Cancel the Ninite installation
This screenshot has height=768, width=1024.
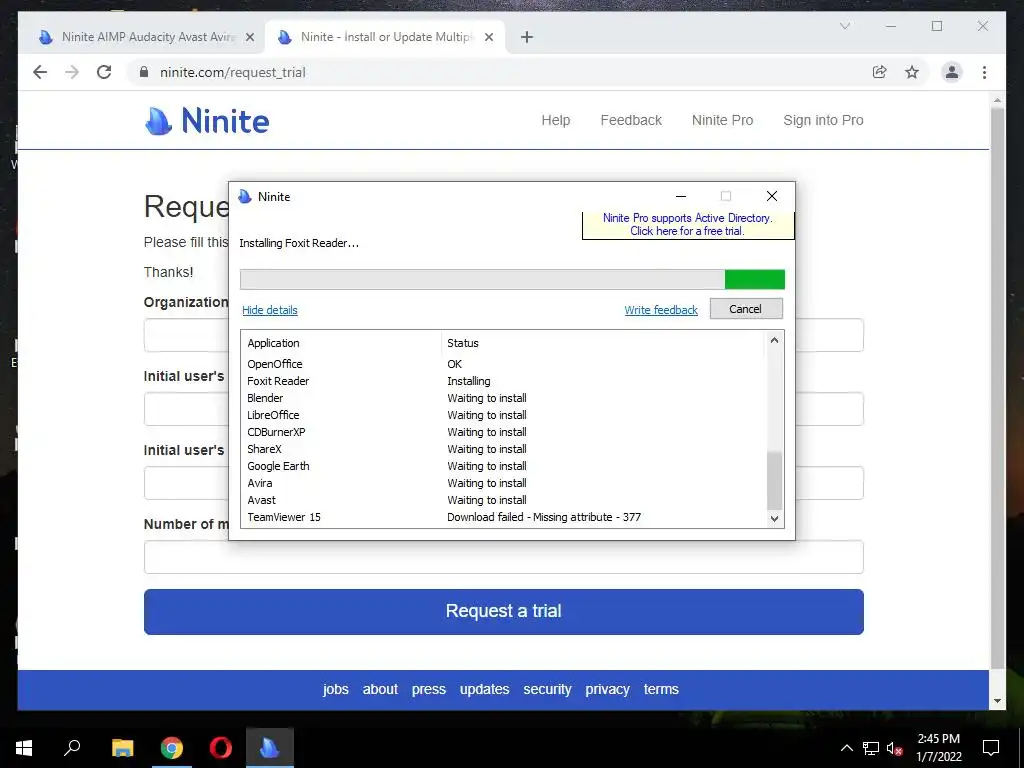coord(746,309)
